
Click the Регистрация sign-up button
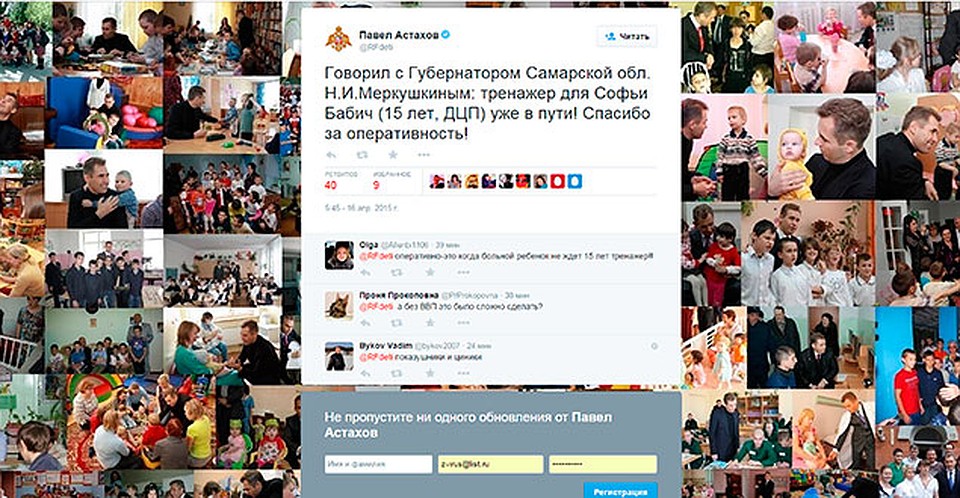pyautogui.click(x=620, y=491)
